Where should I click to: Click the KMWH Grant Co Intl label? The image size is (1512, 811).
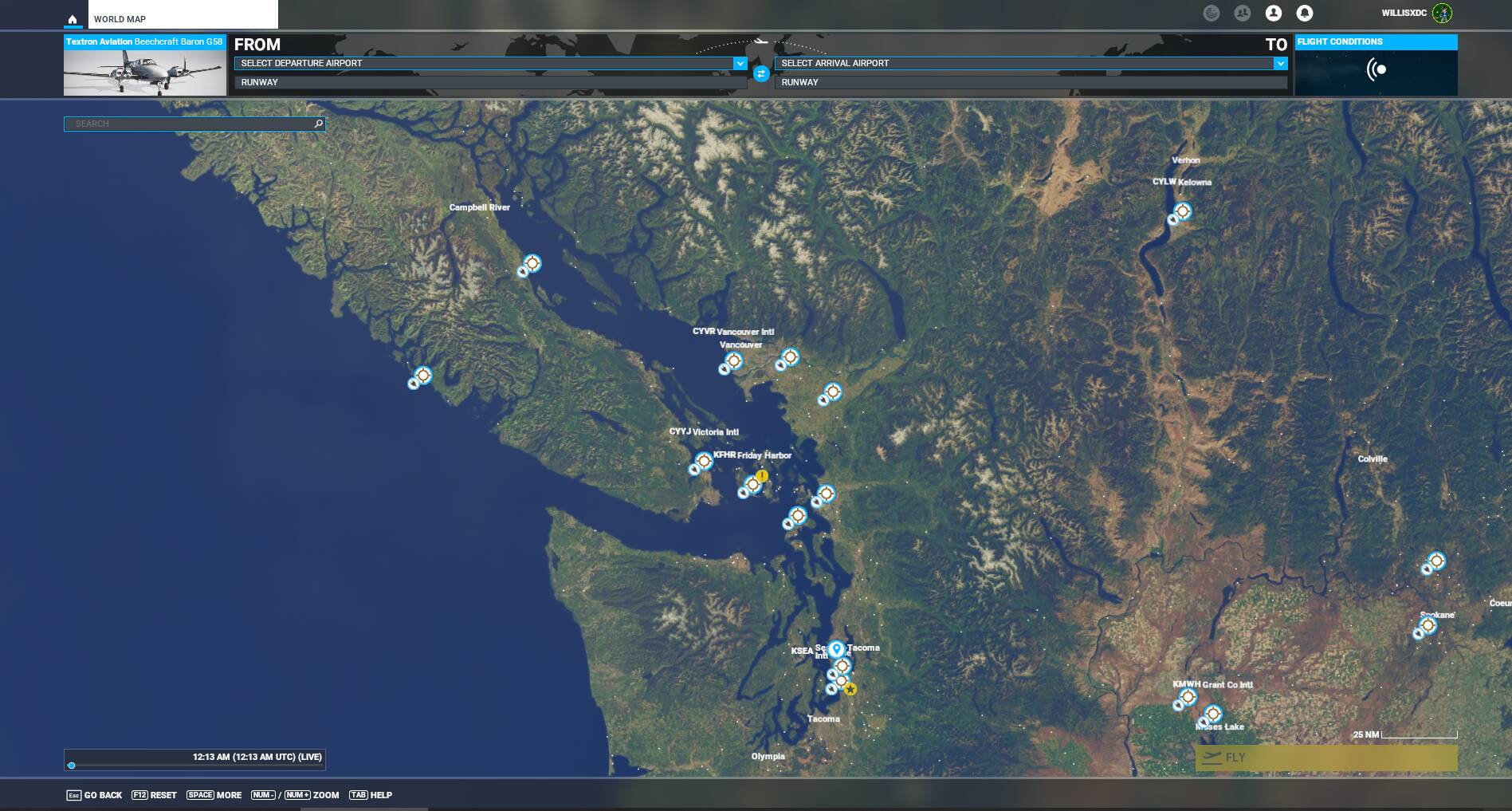pyautogui.click(x=1213, y=684)
